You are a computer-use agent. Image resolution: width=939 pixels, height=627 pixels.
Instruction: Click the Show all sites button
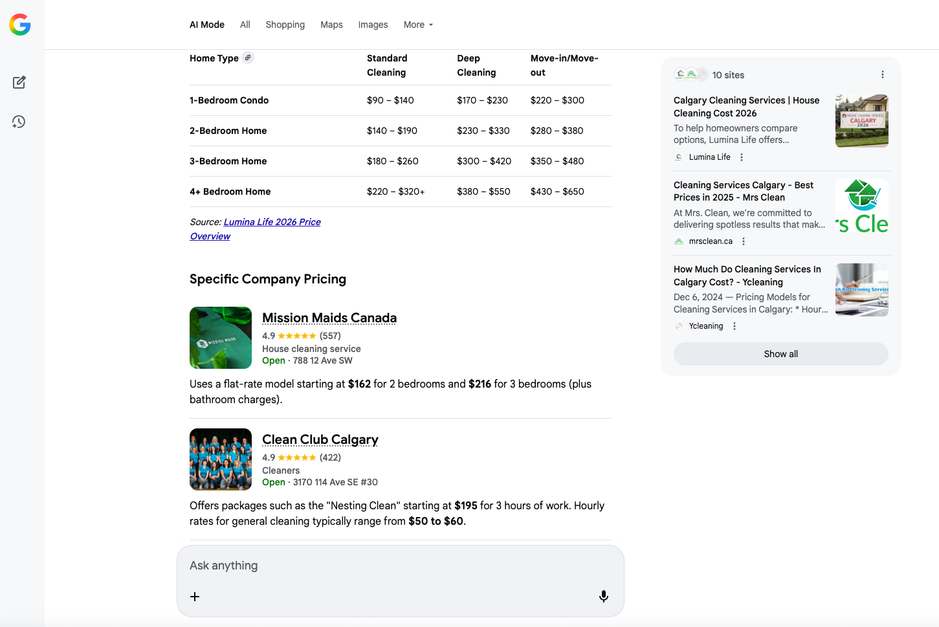pos(780,354)
